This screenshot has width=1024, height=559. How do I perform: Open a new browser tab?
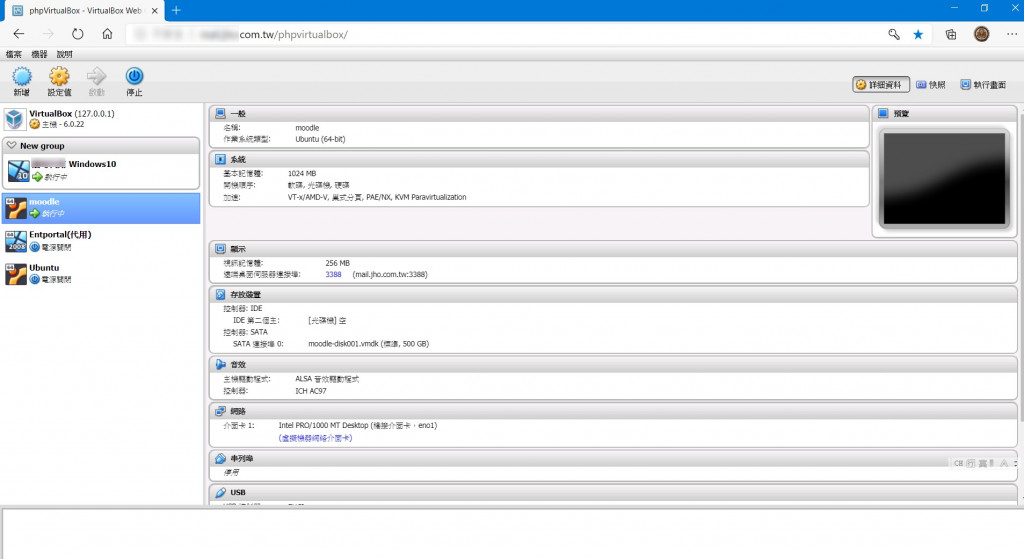176,10
